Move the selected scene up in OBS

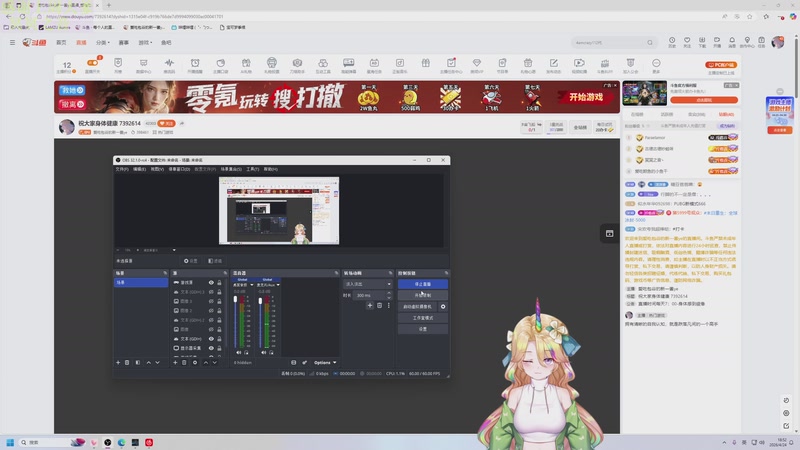(x=148, y=362)
